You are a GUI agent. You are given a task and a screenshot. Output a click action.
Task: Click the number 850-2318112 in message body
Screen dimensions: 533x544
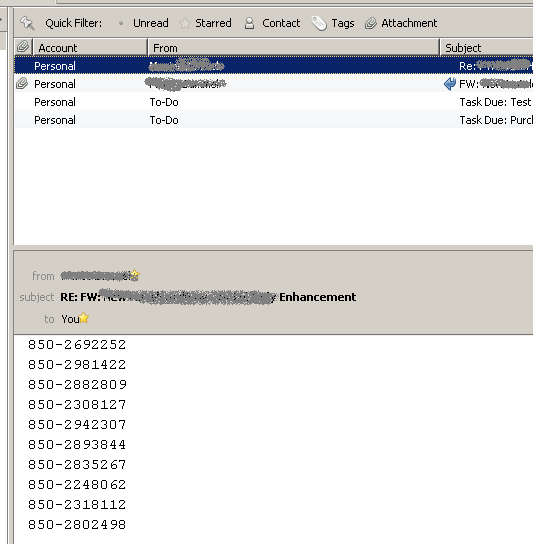(x=77, y=504)
